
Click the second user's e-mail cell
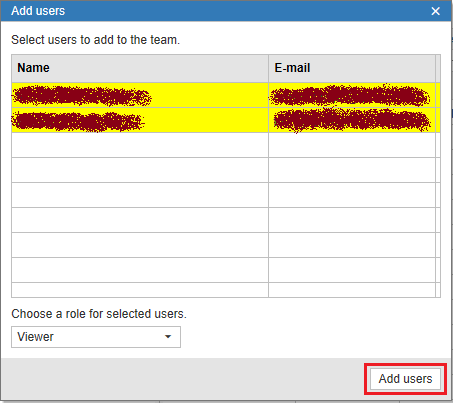(x=352, y=120)
